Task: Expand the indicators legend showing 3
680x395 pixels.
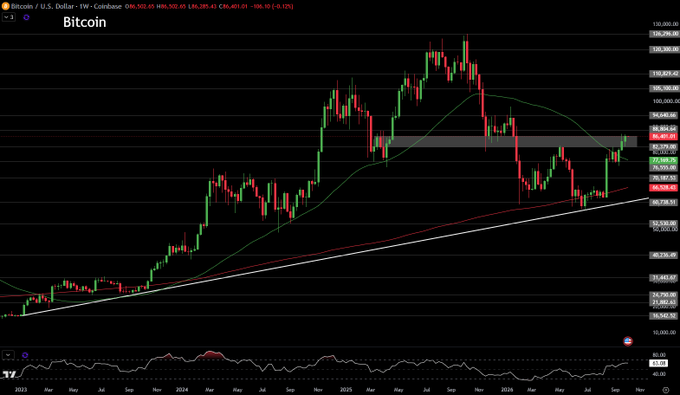Action: 9,17
